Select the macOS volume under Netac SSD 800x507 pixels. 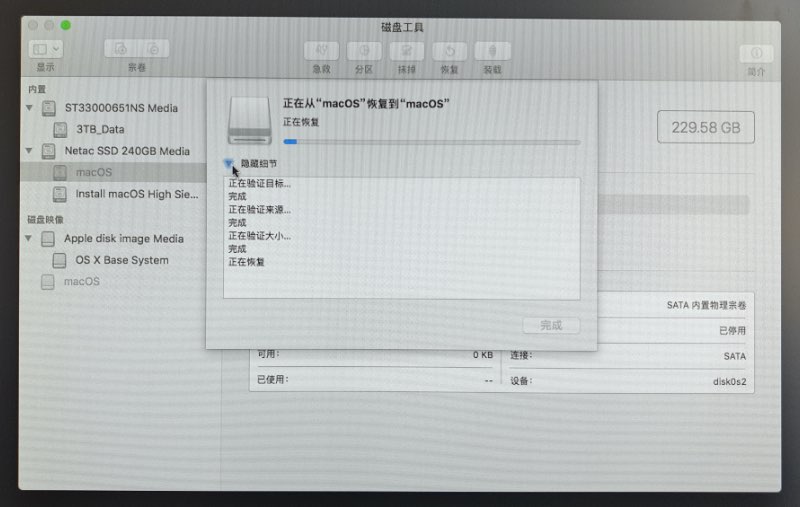[113, 172]
